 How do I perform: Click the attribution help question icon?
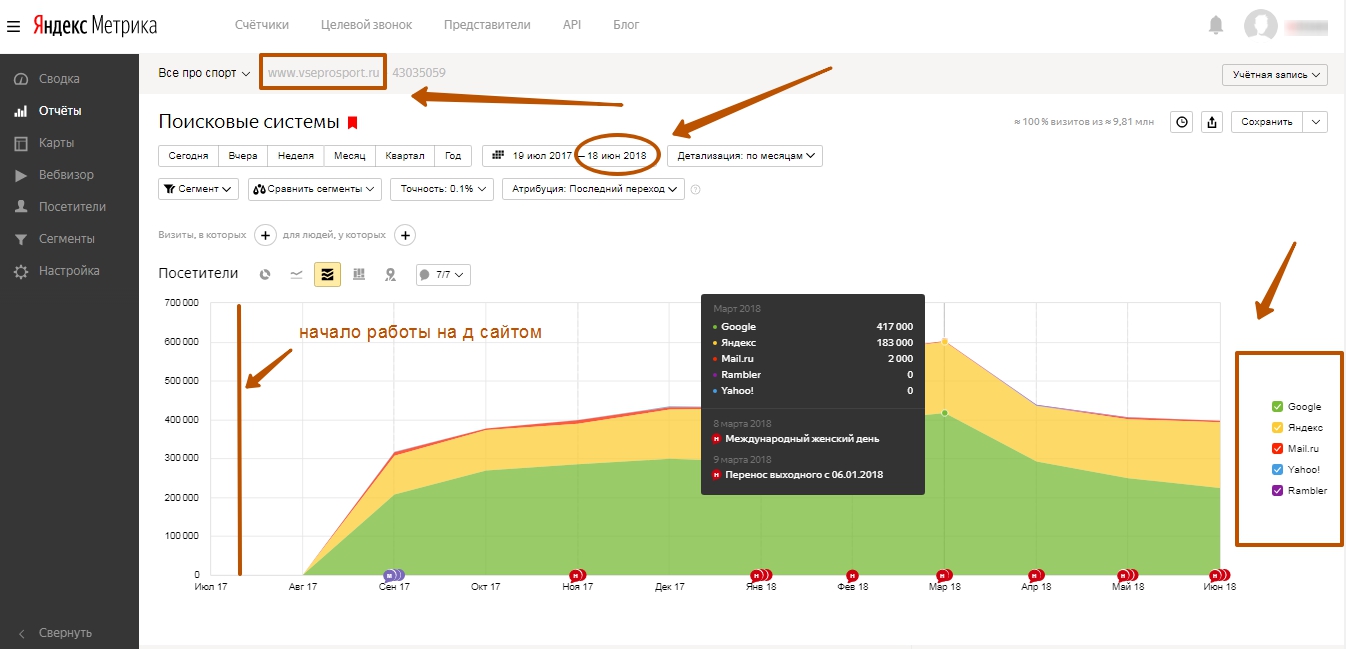point(695,189)
